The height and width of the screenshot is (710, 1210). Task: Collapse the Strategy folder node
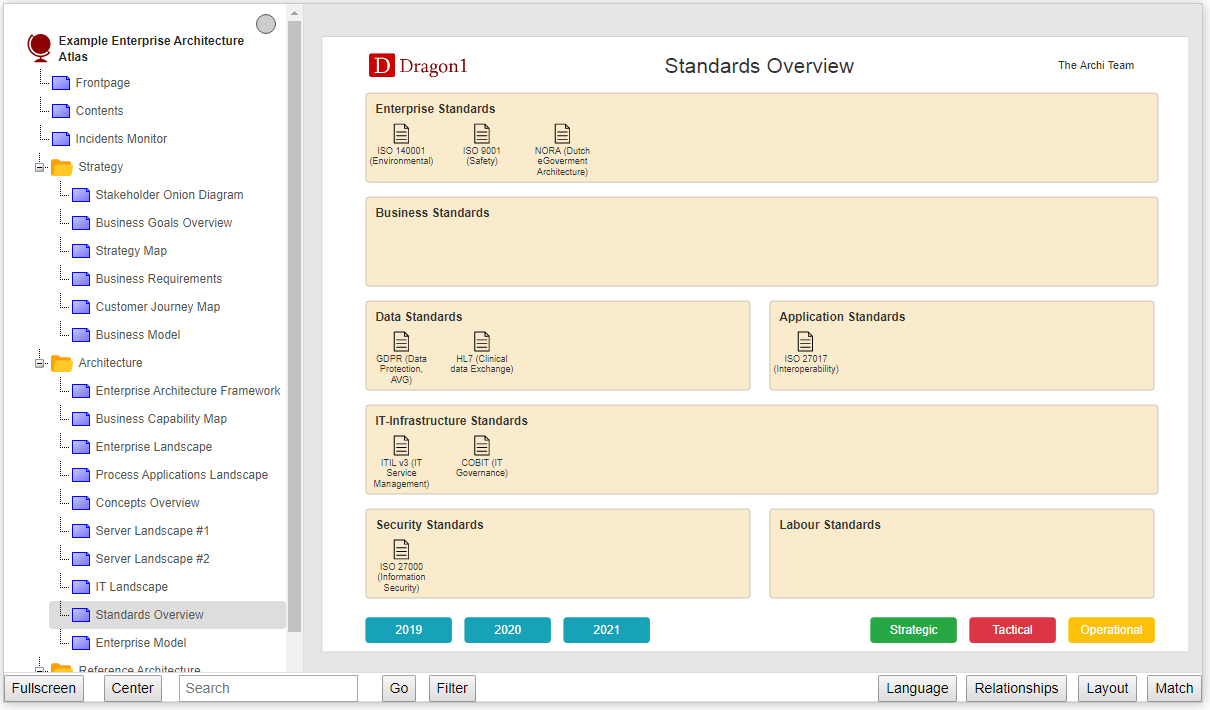(40, 168)
